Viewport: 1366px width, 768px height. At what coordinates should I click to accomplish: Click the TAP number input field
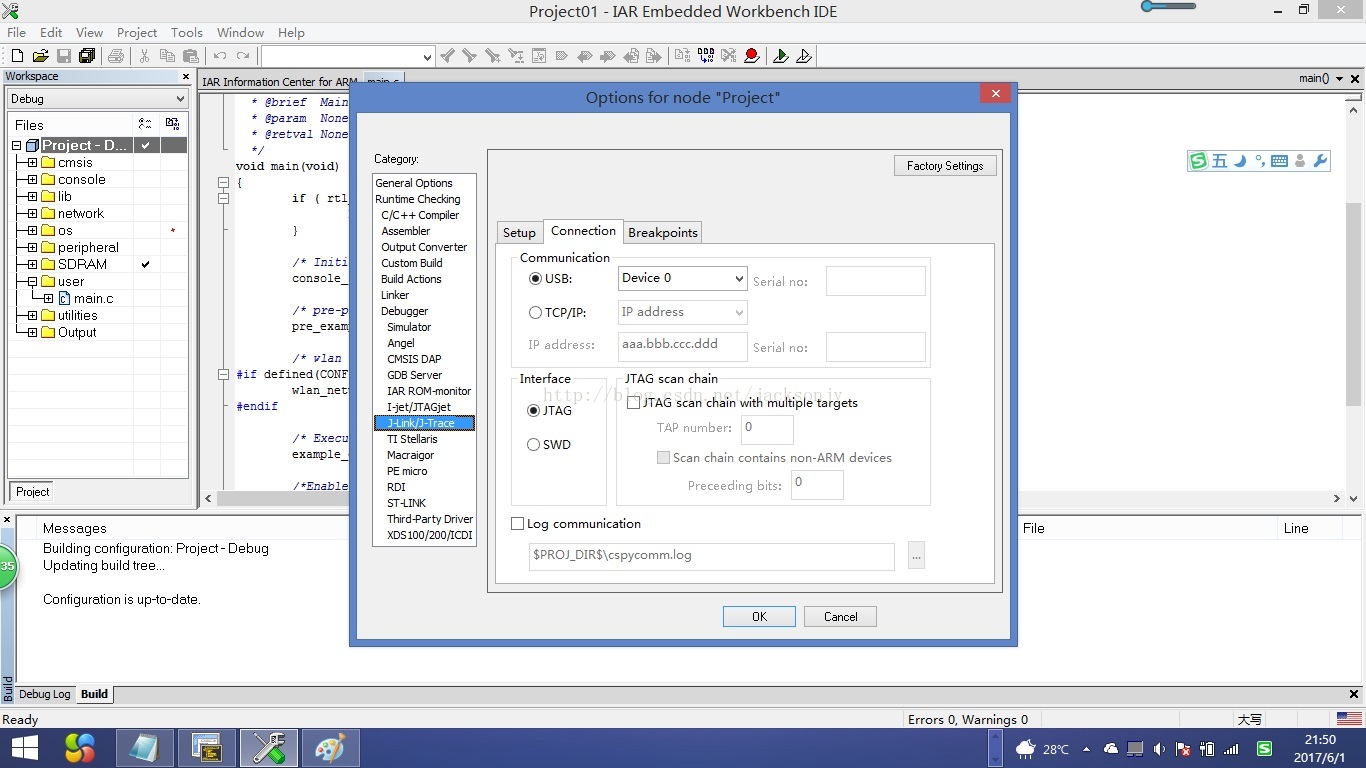point(767,429)
